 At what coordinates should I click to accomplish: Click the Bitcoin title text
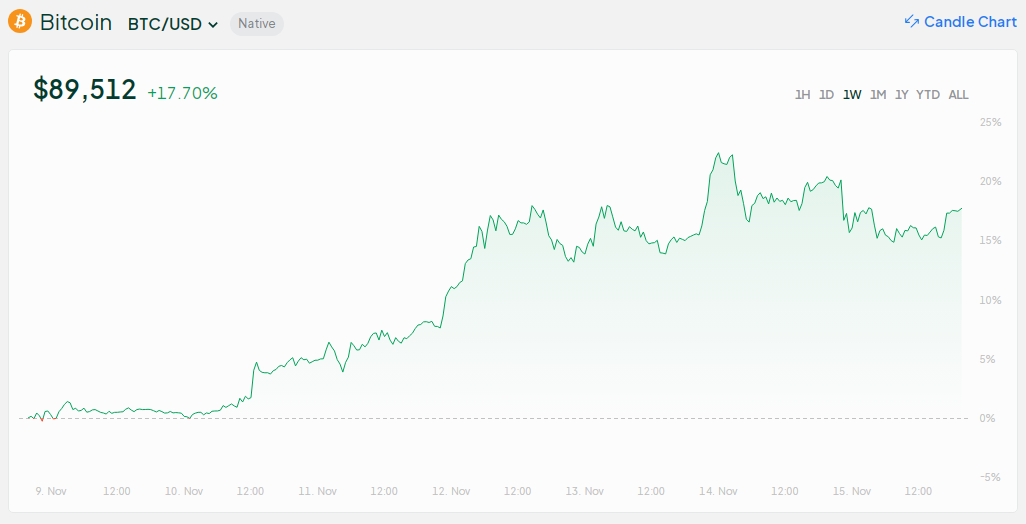pos(76,23)
